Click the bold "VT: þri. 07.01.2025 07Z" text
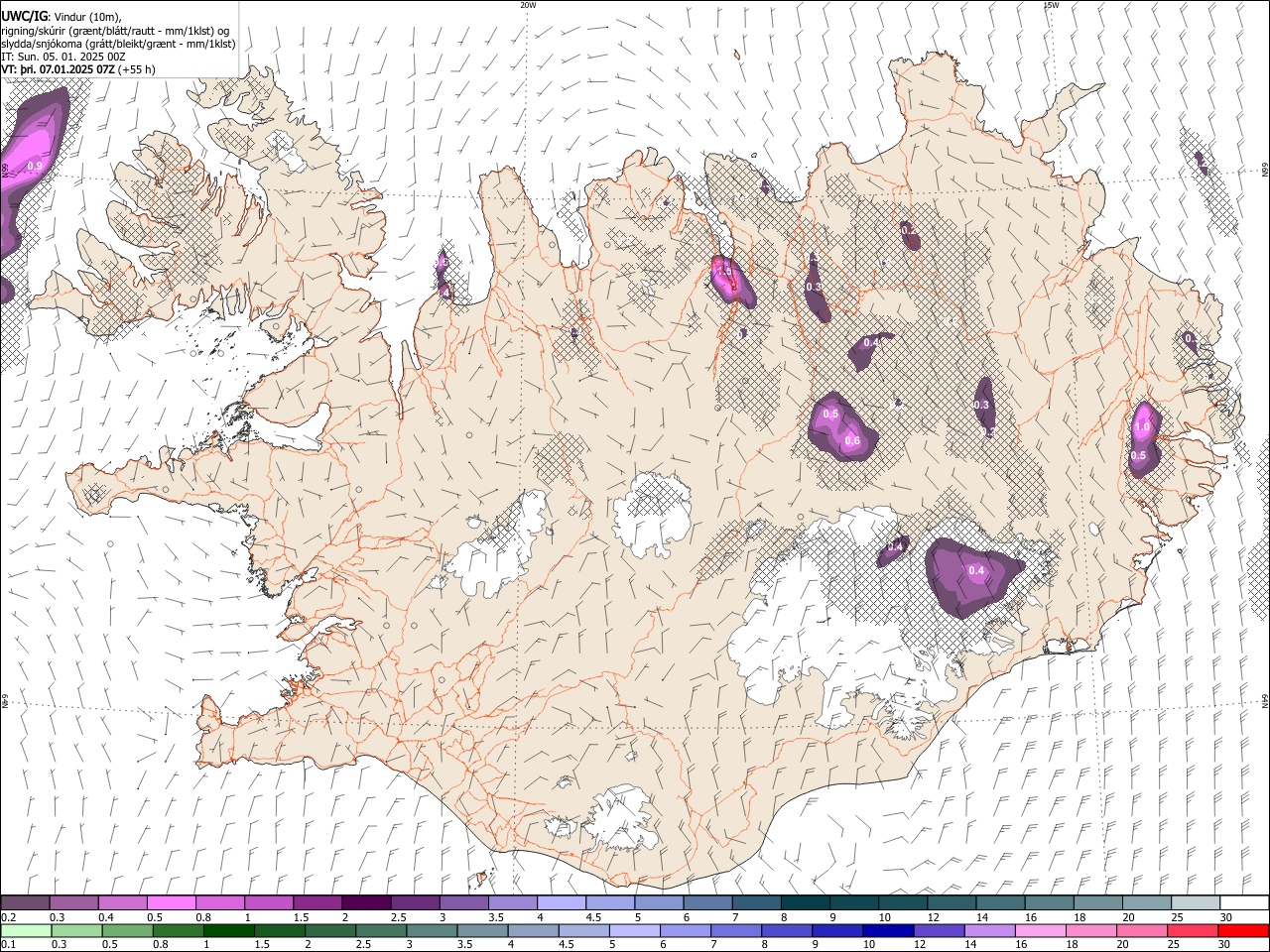 [x=58, y=69]
